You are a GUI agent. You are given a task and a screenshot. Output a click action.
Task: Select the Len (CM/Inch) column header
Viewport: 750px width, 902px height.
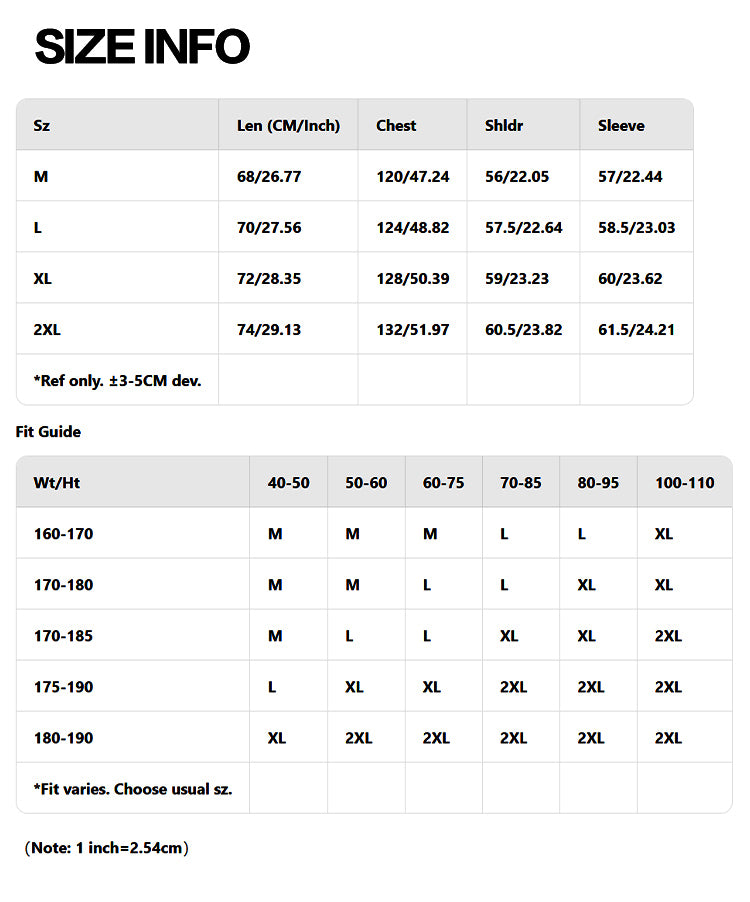[x=288, y=125]
